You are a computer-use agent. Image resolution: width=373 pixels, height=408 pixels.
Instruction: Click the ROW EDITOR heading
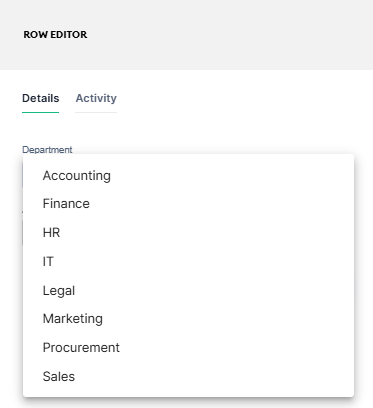[55, 35]
